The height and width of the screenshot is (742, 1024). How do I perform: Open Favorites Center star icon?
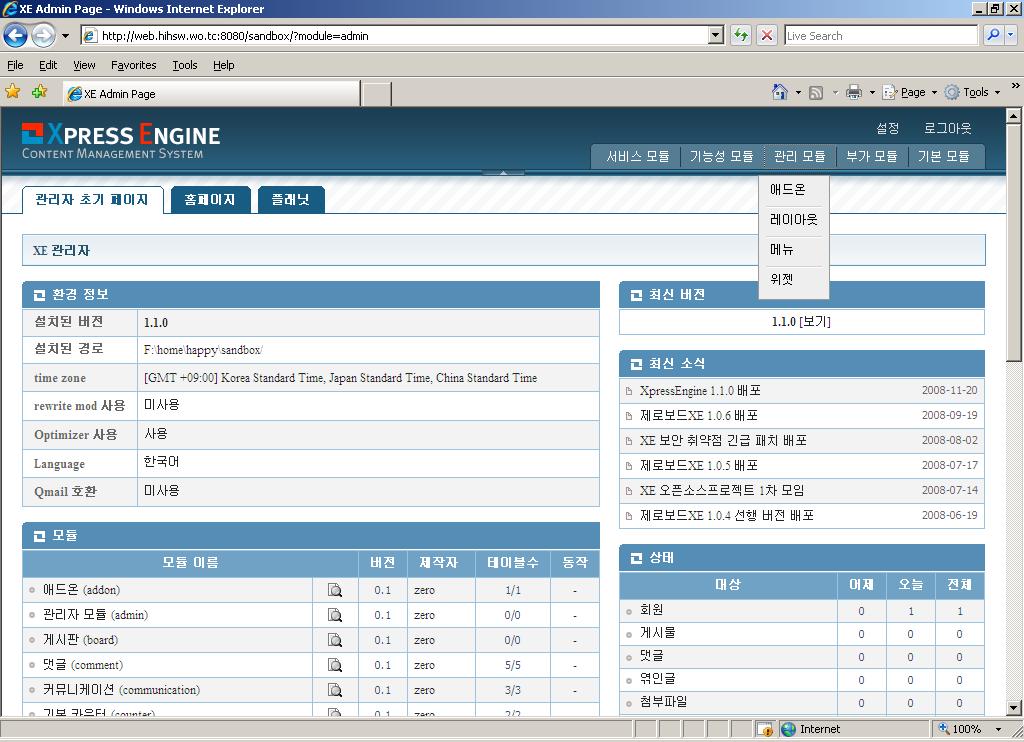click(12, 91)
